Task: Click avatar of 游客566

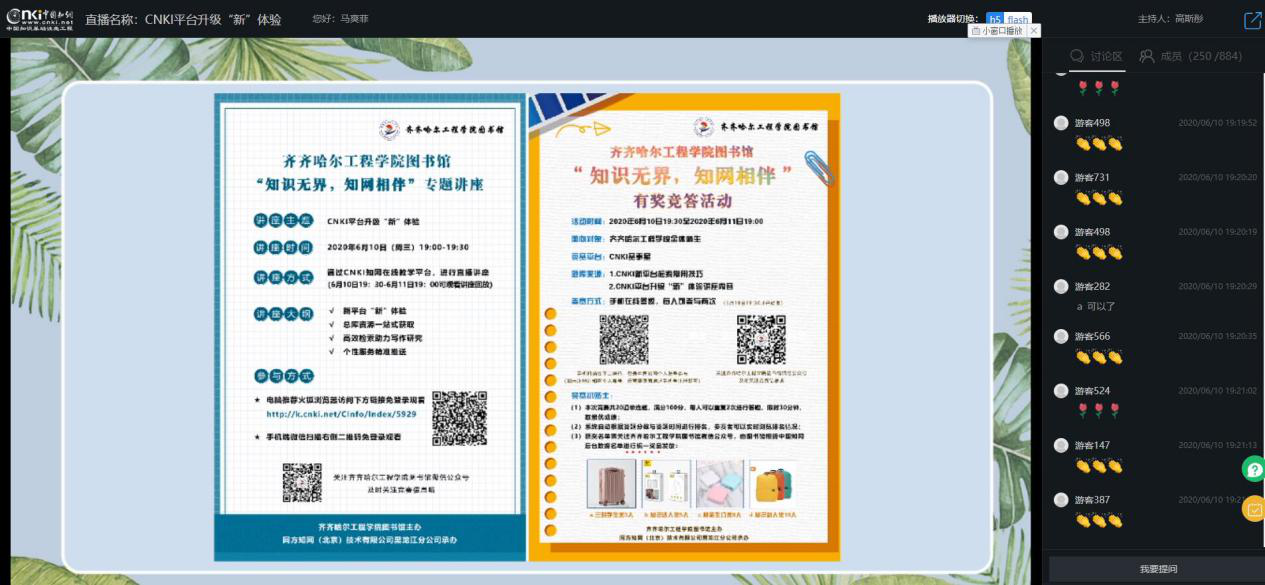Action: pyautogui.click(x=1061, y=336)
